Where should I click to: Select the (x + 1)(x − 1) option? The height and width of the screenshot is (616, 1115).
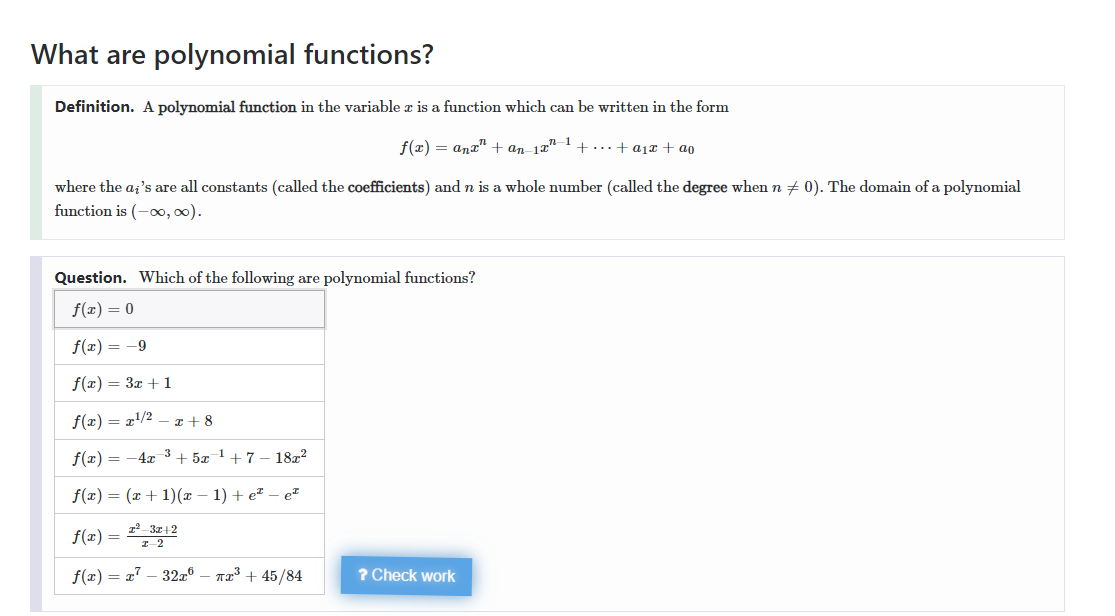[x=189, y=495]
